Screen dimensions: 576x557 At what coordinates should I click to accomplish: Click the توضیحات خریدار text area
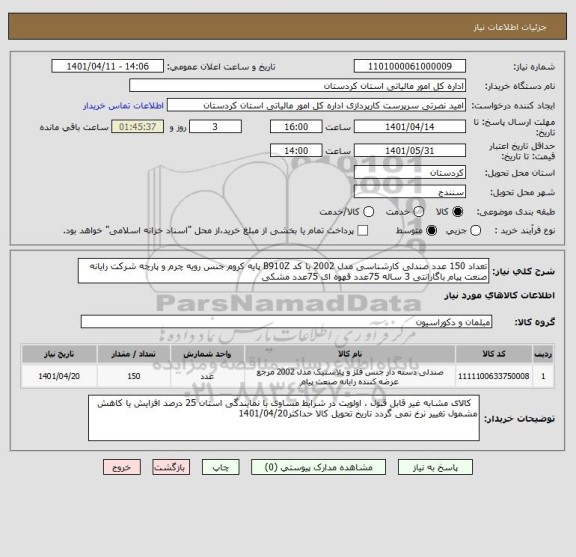click(284, 418)
